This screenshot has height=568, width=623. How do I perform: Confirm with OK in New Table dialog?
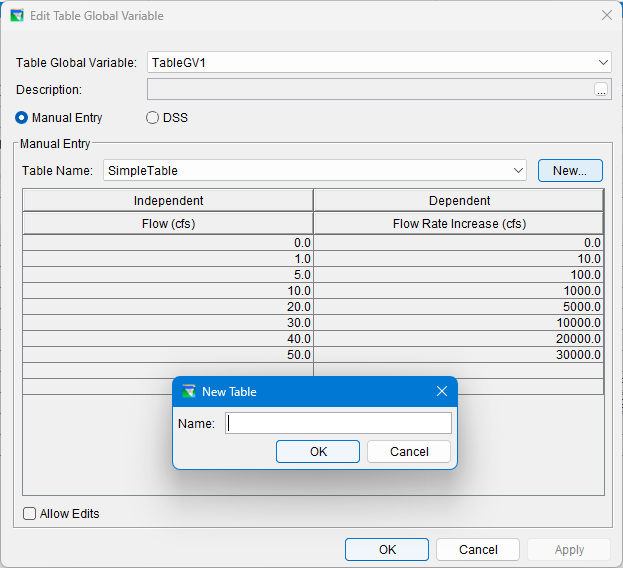318,451
